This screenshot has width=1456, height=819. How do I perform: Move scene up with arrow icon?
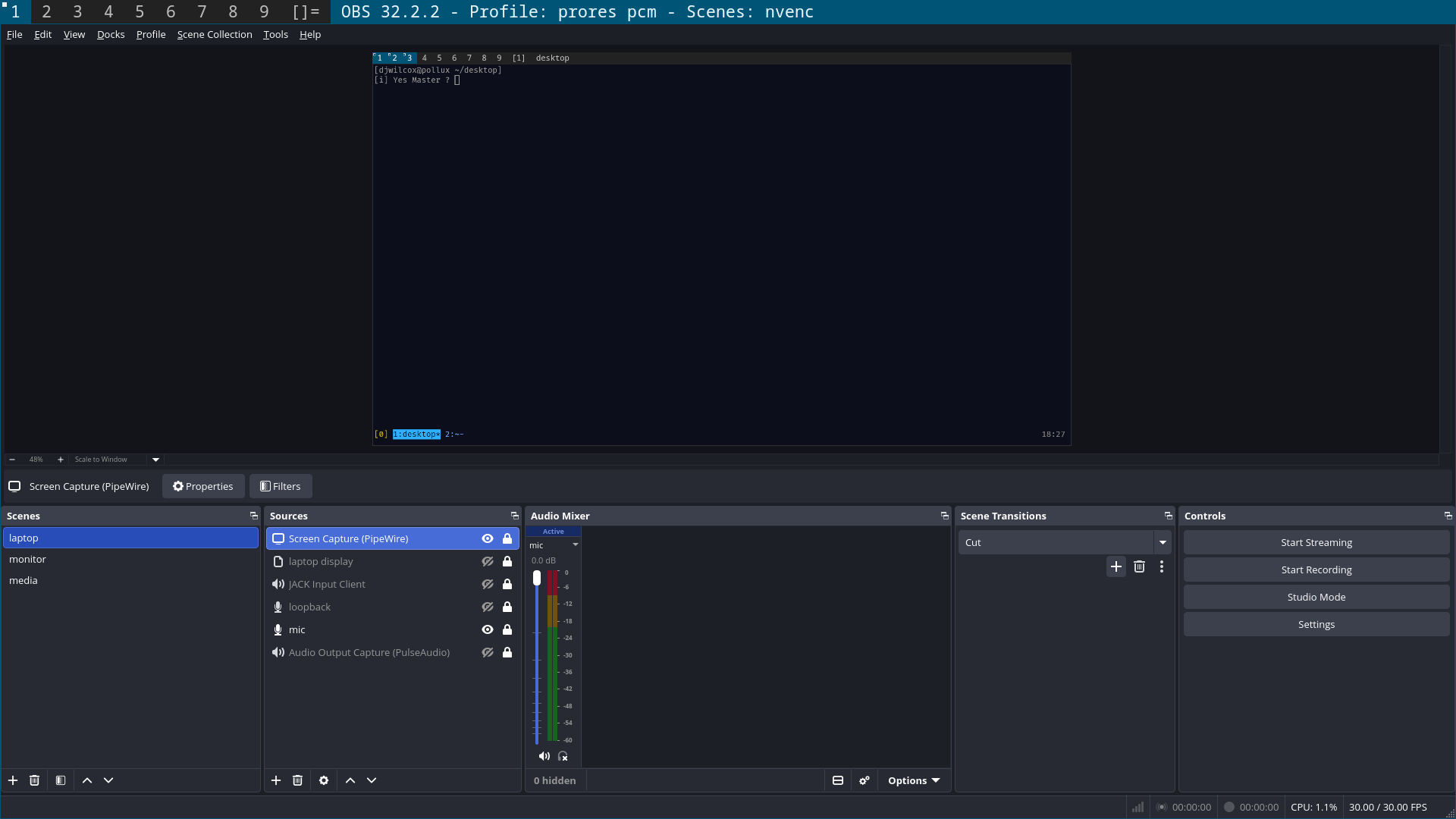point(87,780)
